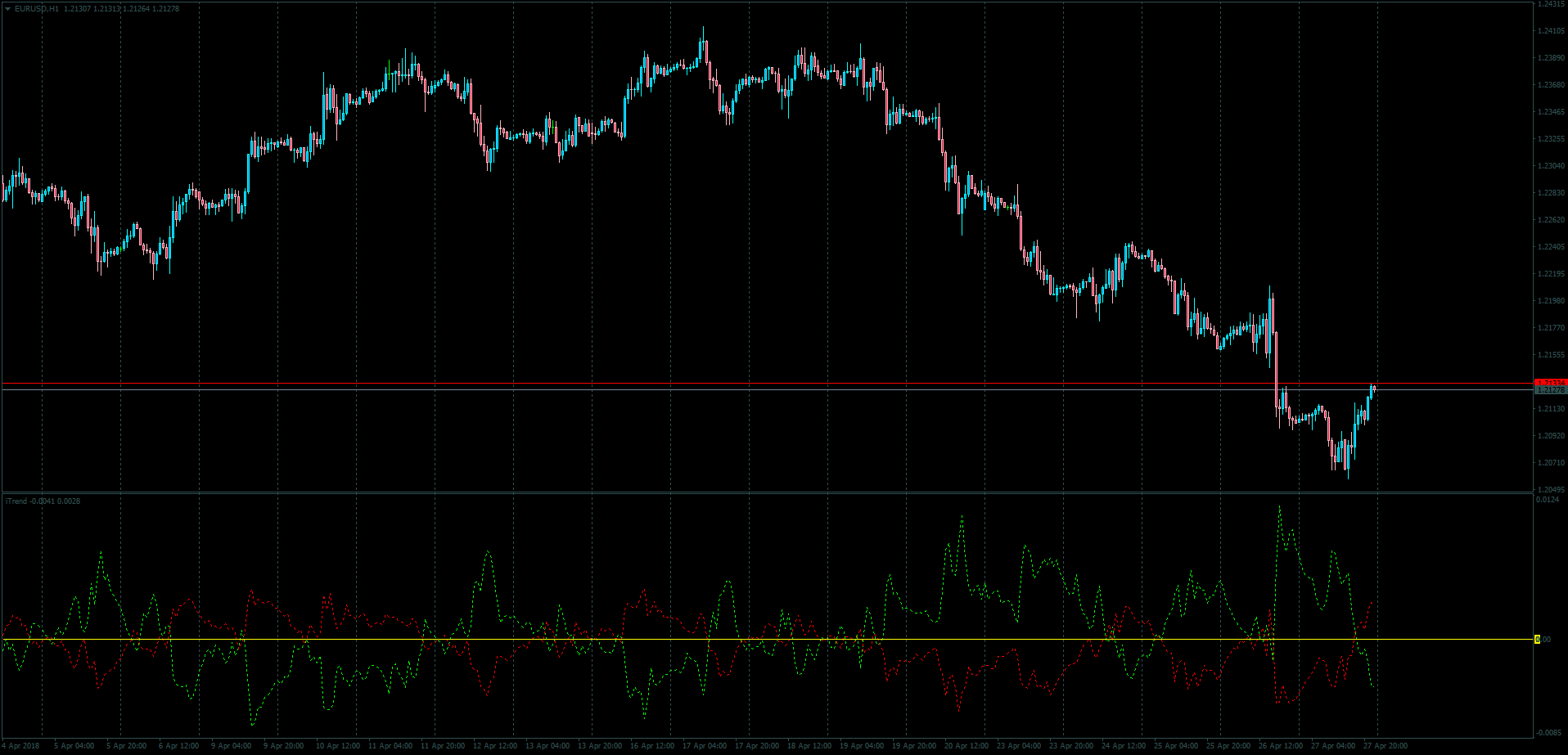Screen dimensions: 1568x755
Task: Click the 1.23680 price axis label
Action: pyautogui.click(x=1551, y=85)
